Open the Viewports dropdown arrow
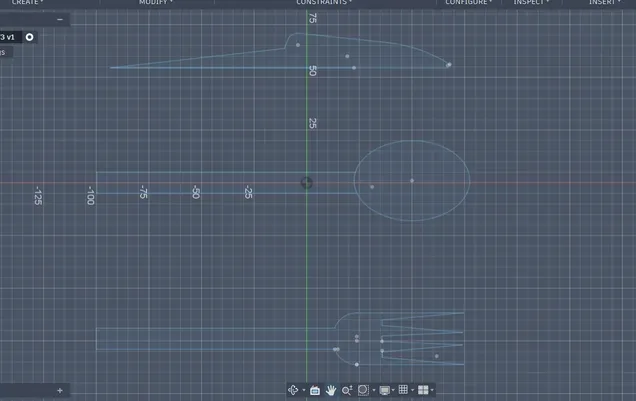This screenshot has width=636, height=401. click(432, 390)
